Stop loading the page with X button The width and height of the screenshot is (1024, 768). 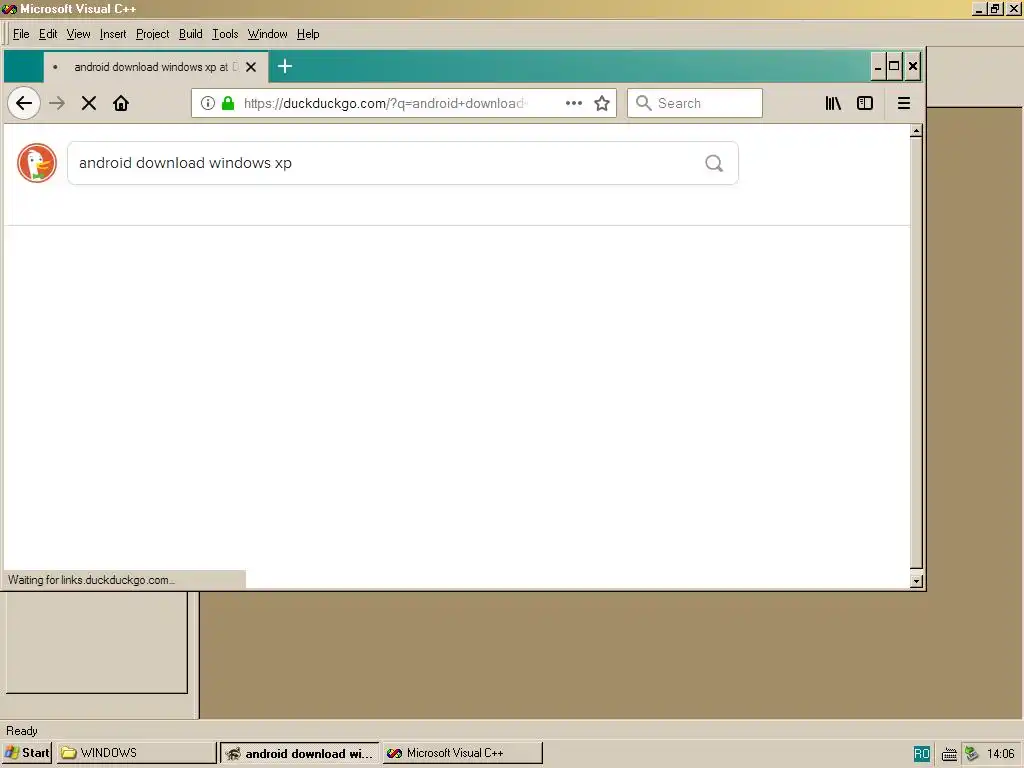point(89,103)
